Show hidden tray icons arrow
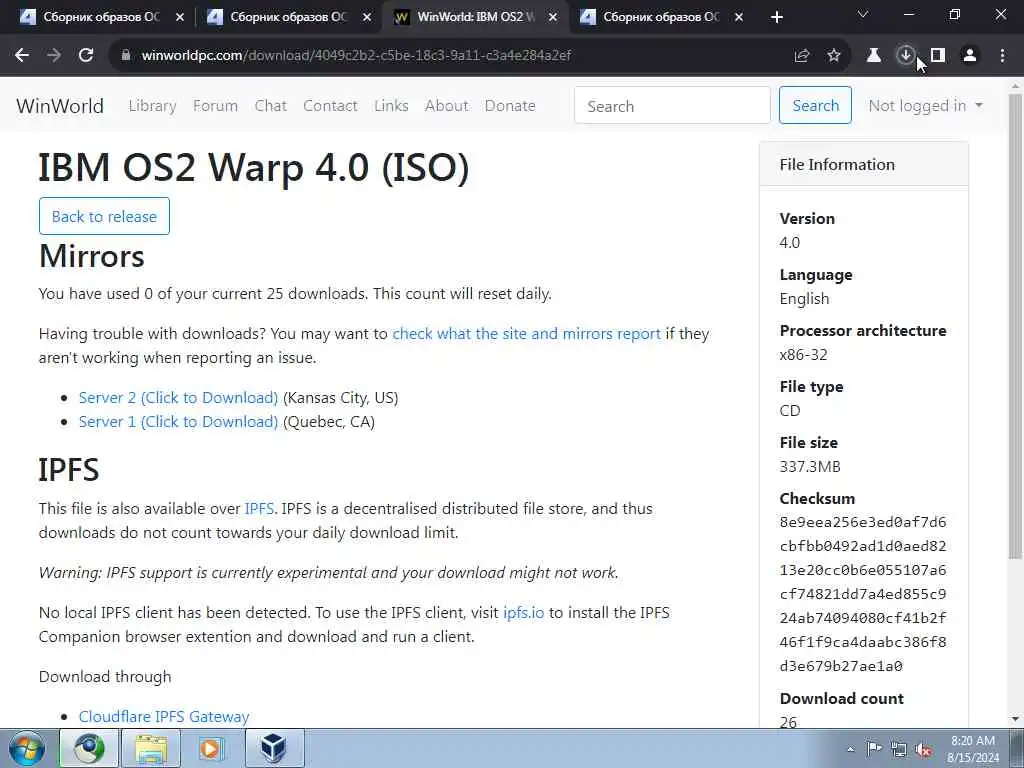The height and width of the screenshot is (768, 1024). (x=850, y=750)
